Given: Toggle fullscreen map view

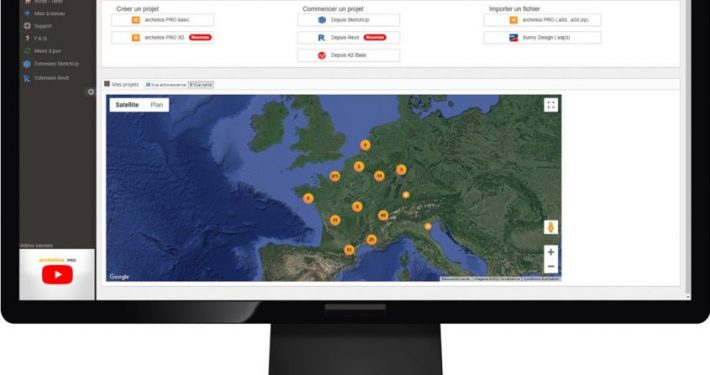Looking at the screenshot, I should point(551,105).
